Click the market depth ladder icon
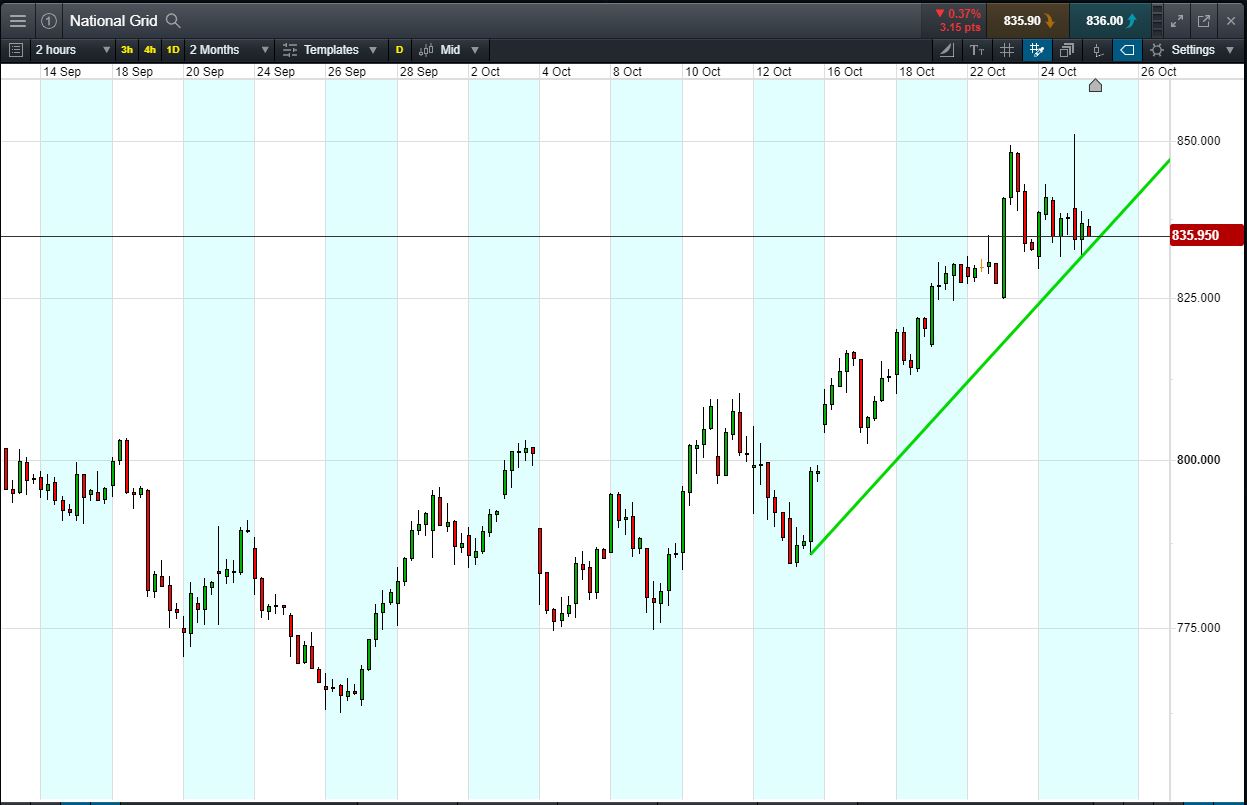 point(1158,20)
